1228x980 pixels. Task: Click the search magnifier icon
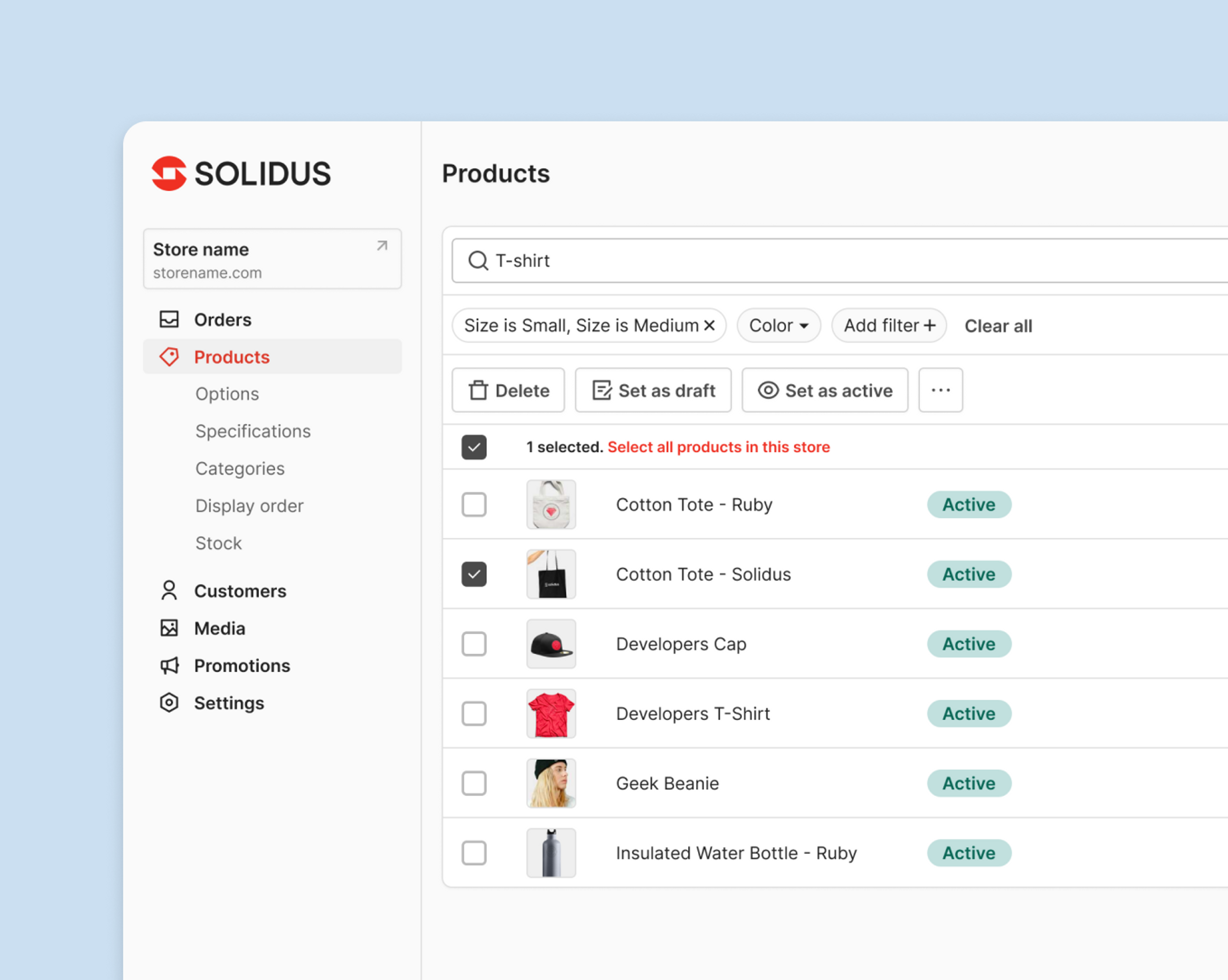[478, 261]
